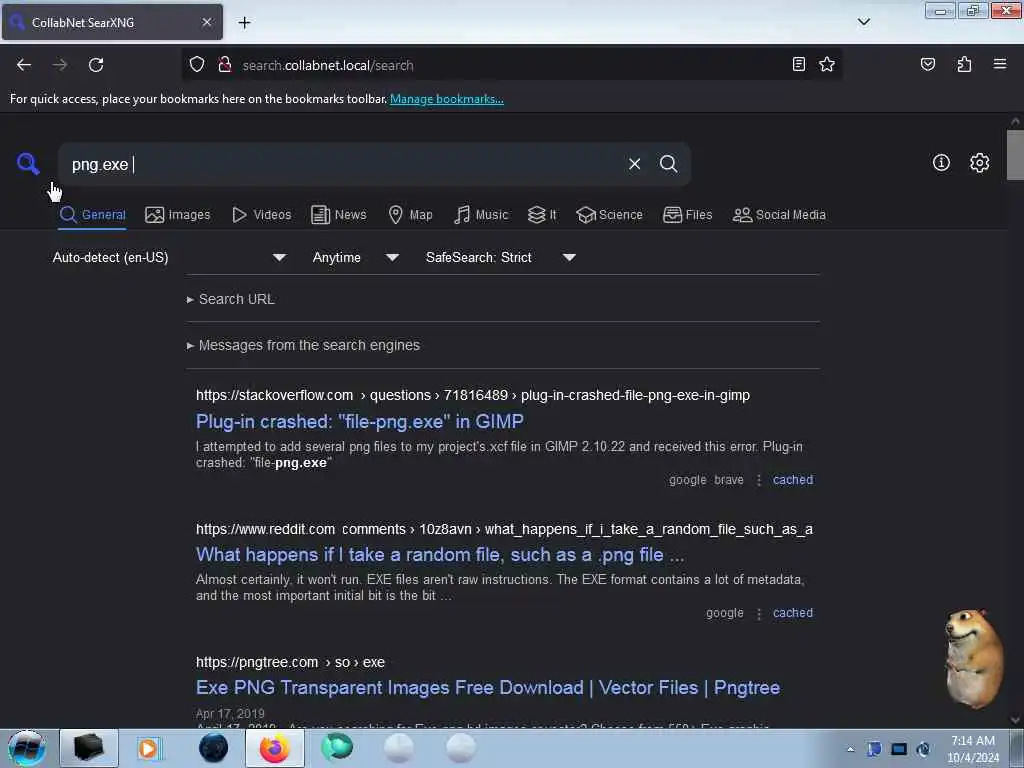Switch to Science search category

point(609,215)
